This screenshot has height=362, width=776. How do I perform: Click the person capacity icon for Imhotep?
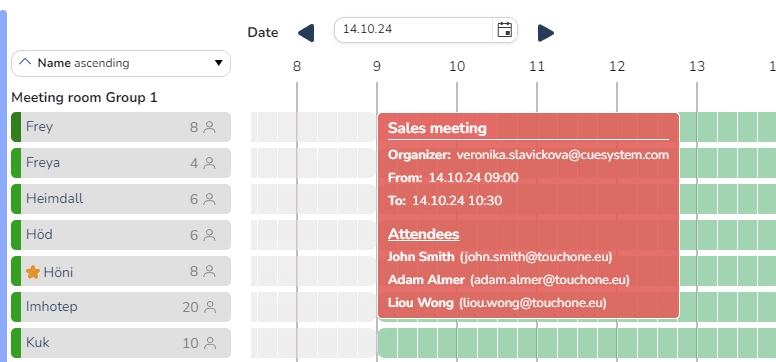(x=210, y=307)
